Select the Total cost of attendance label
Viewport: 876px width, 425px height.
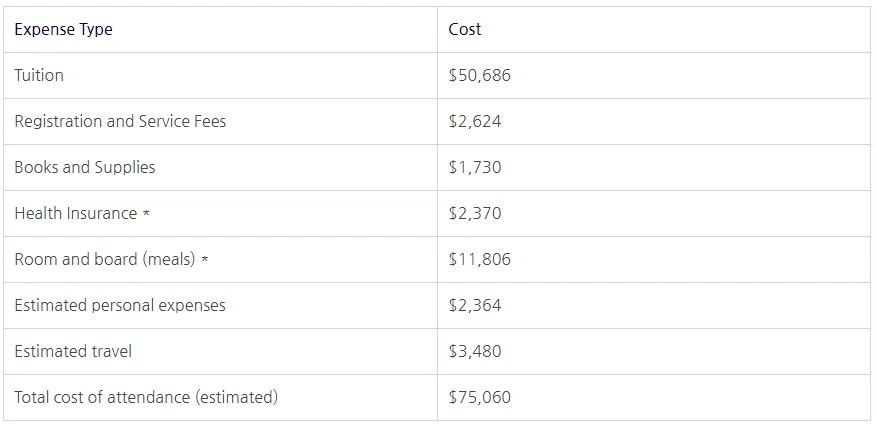[146, 398]
